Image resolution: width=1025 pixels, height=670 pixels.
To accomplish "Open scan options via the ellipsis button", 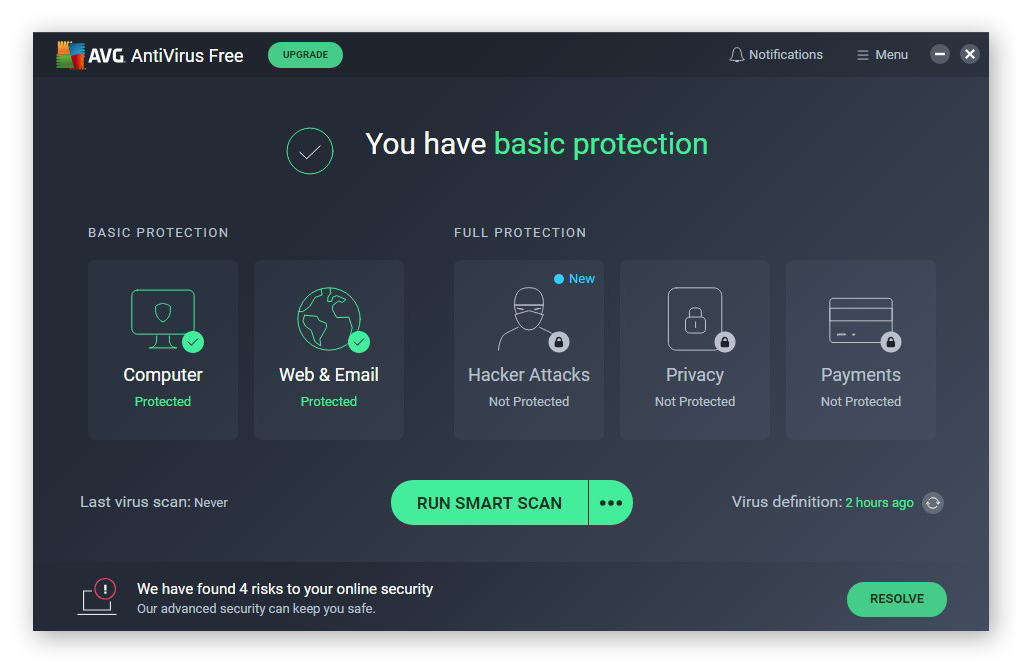I will coord(611,503).
